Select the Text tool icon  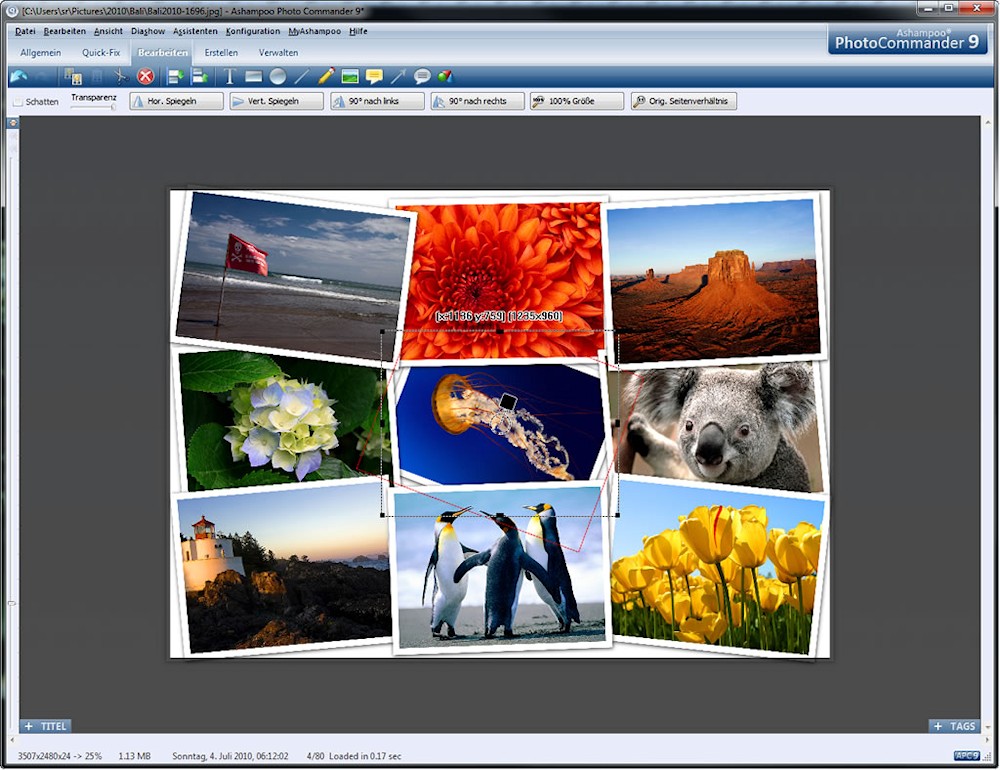click(x=229, y=76)
